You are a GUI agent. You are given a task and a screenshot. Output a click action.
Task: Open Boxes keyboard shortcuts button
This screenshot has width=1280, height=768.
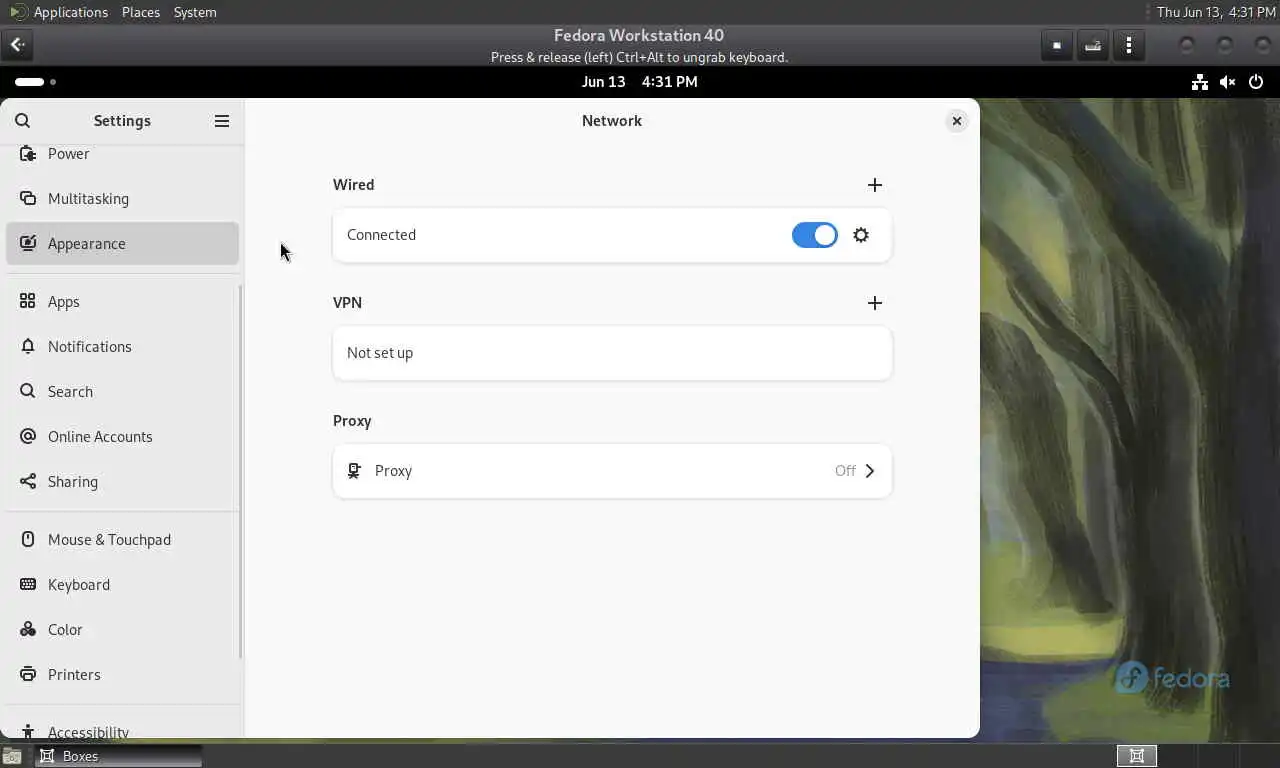(x=1093, y=45)
